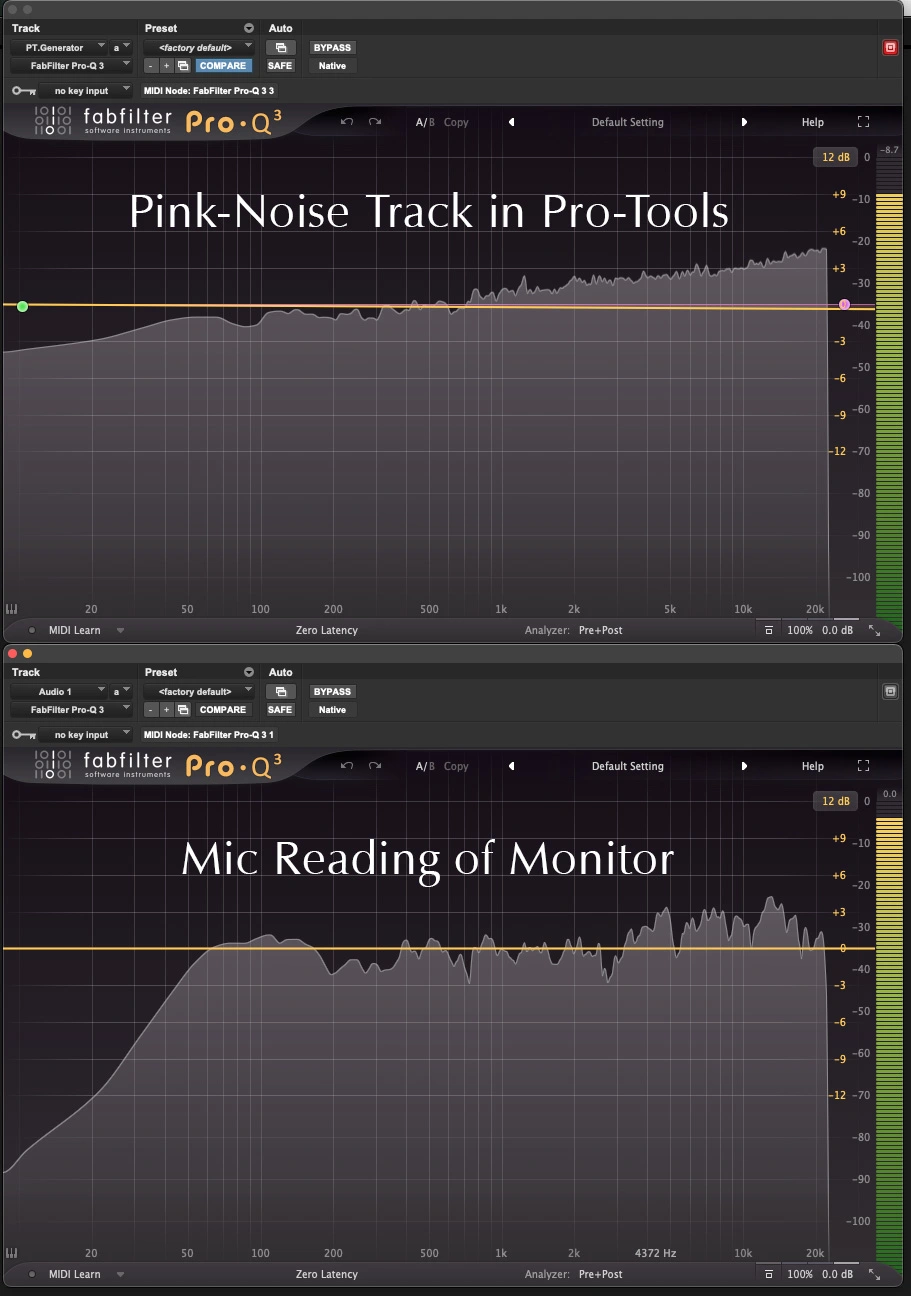911x1296 pixels.
Task: Click red target button in PT.Generator window
Action: click(890, 47)
